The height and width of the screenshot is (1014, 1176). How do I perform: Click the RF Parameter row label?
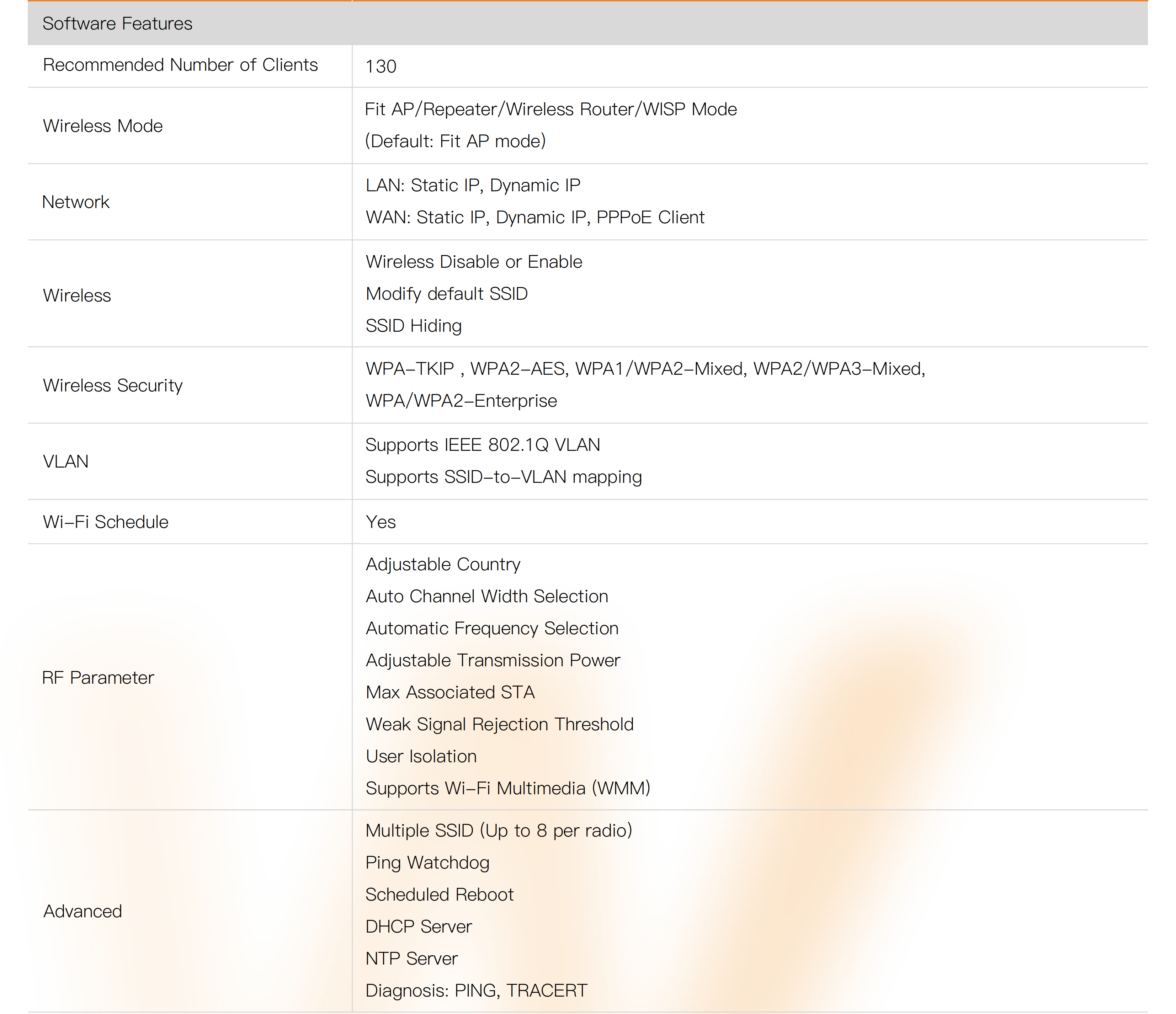[98, 677]
